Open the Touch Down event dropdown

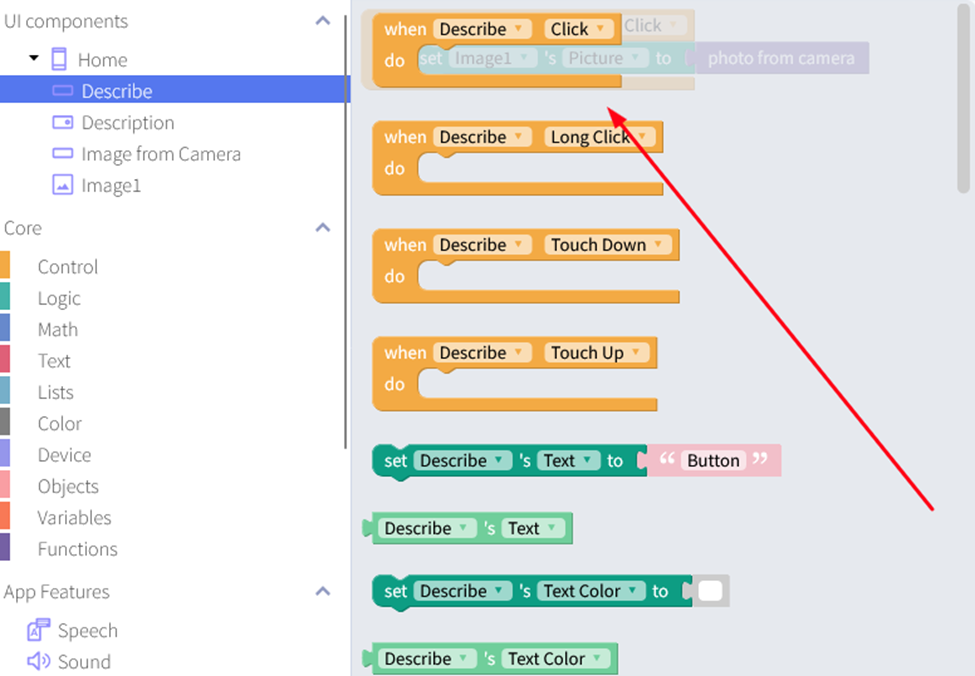(608, 244)
